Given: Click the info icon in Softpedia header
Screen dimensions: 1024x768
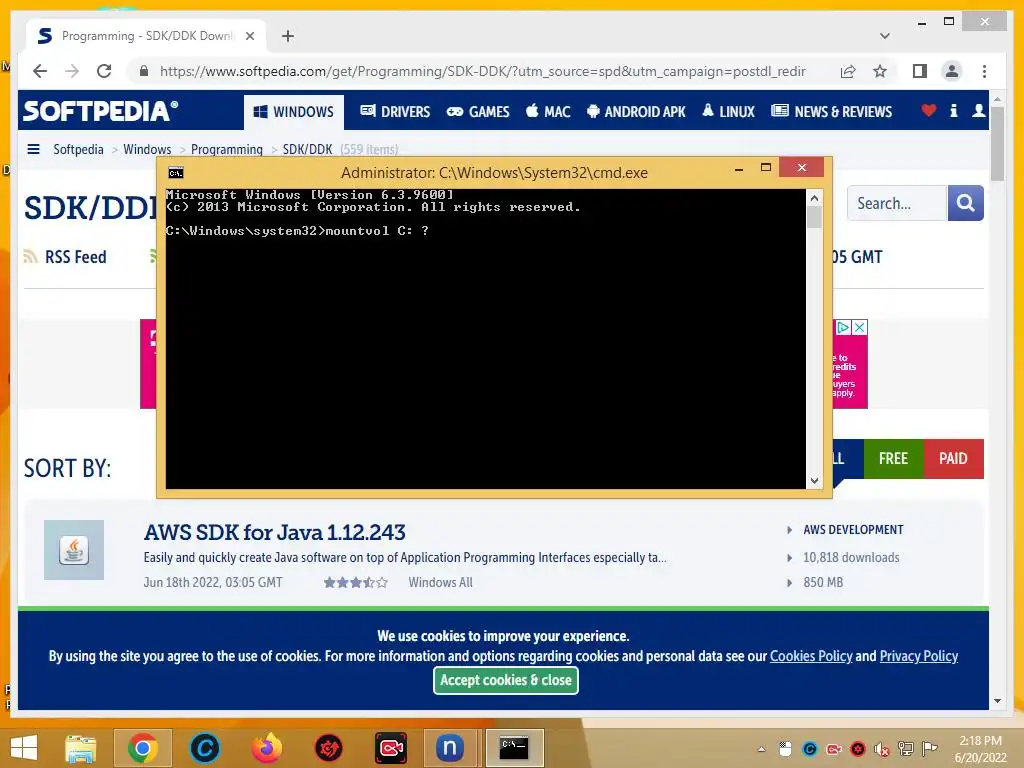Looking at the screenshot, I should 953,111.
